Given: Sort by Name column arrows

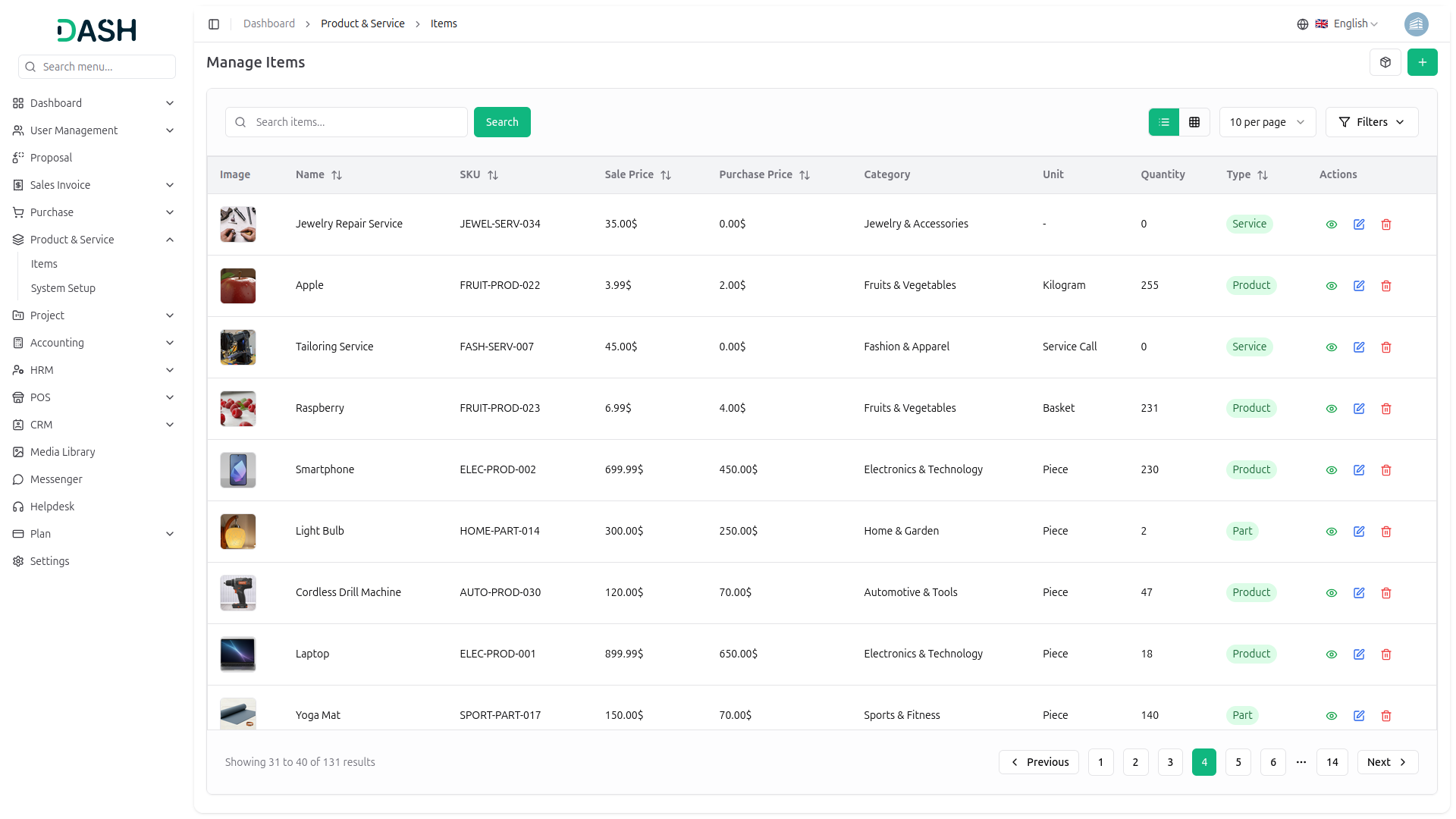Looking at the screenshot, I should 337,175.
